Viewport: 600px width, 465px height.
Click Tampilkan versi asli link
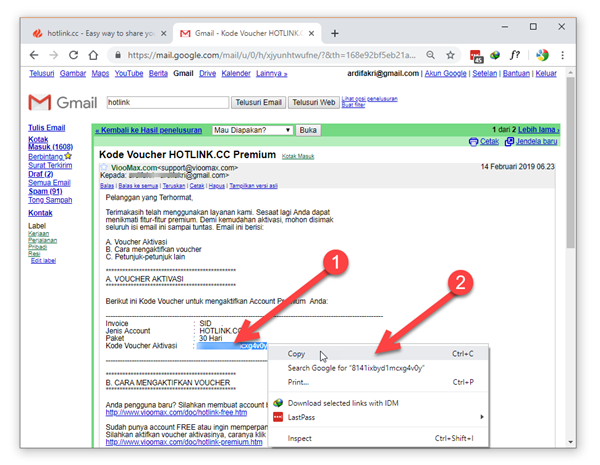[x=254, y=186]
